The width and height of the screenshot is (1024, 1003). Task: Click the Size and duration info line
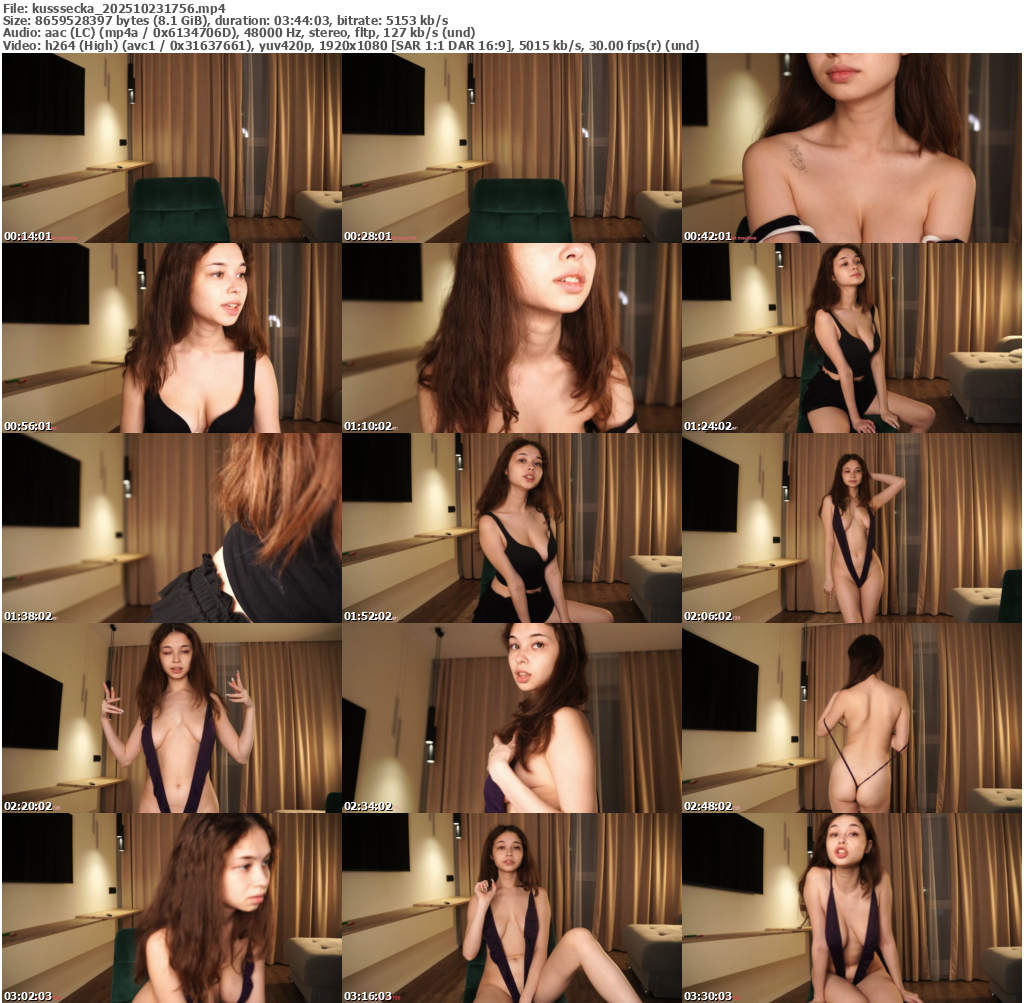[x=225, y=20]
